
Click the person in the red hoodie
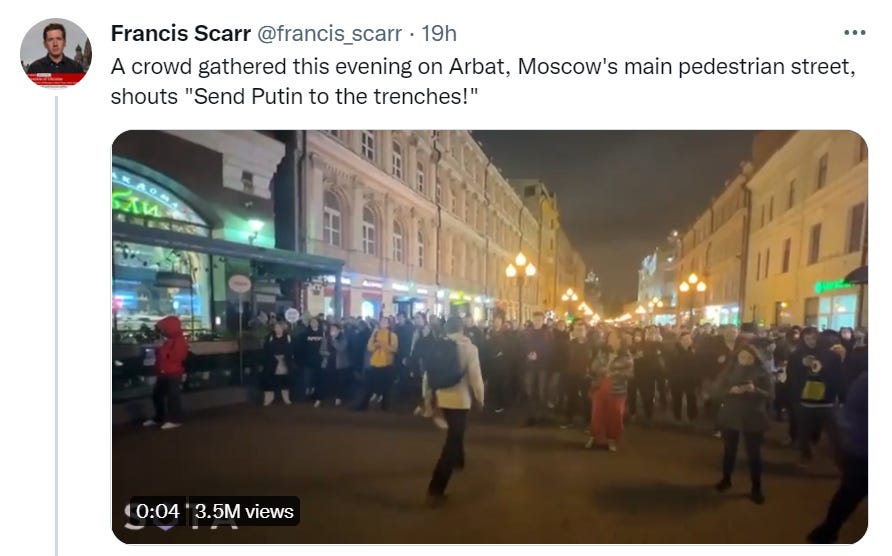169,372
